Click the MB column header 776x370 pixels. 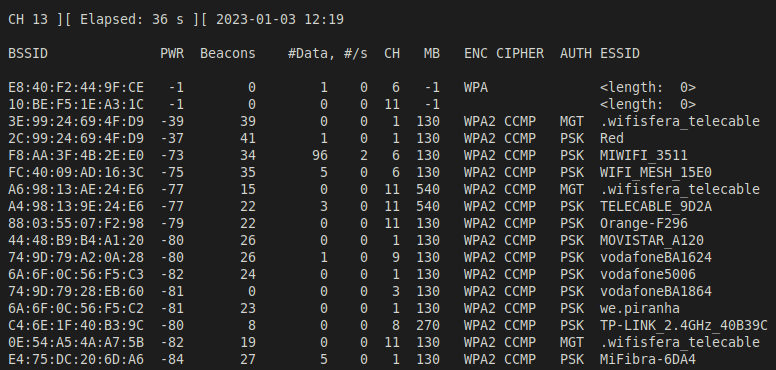(x=432, y=53)
